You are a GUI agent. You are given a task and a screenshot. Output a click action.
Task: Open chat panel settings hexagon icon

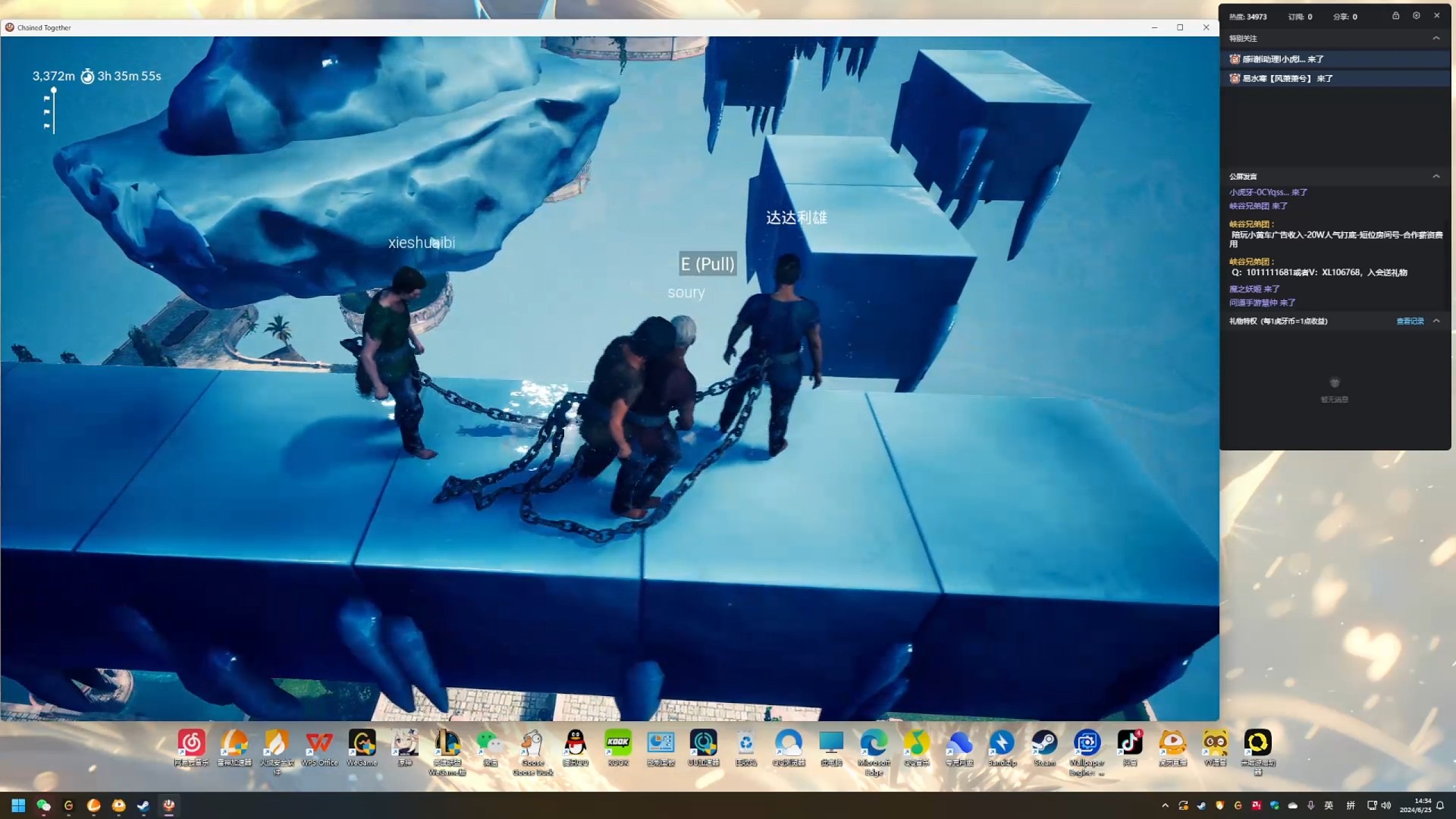tap(1416, 16)
